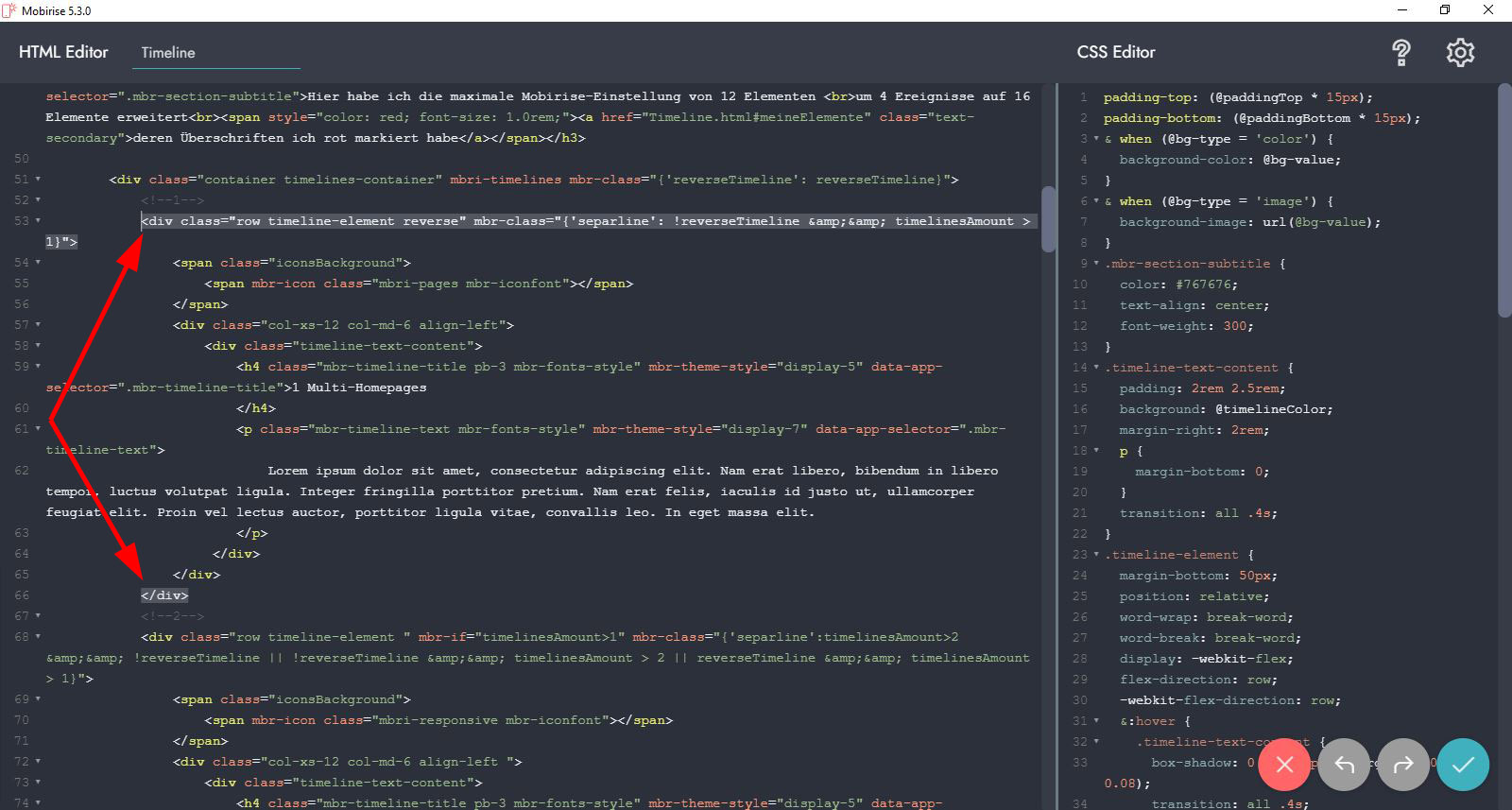1512x810 pixels.
Task: Collapse HTML code fold at line 51
Action: click(x=38, y=179)
